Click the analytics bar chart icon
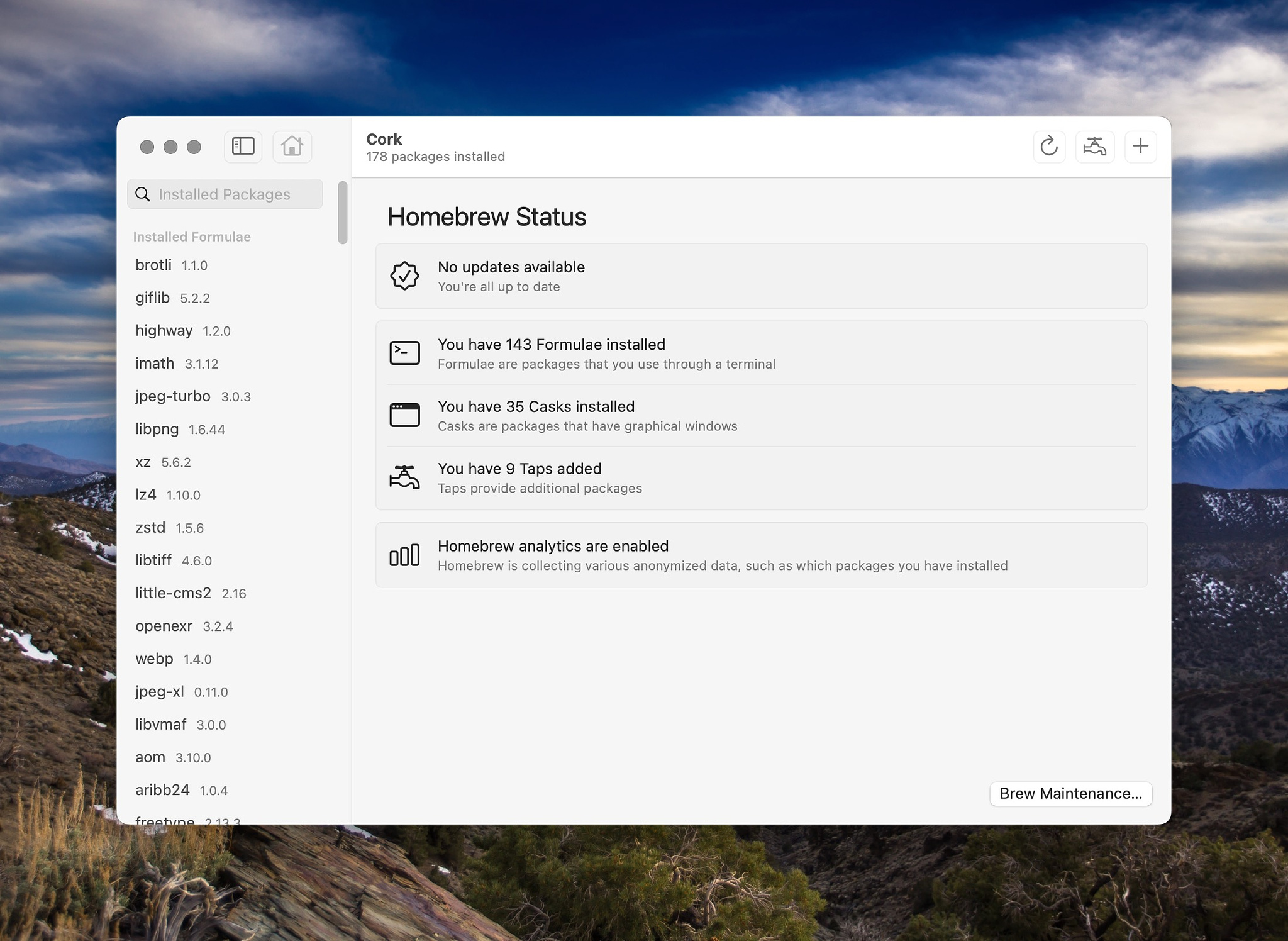The width and height of the screenshot is (1288, 941). 405,554
